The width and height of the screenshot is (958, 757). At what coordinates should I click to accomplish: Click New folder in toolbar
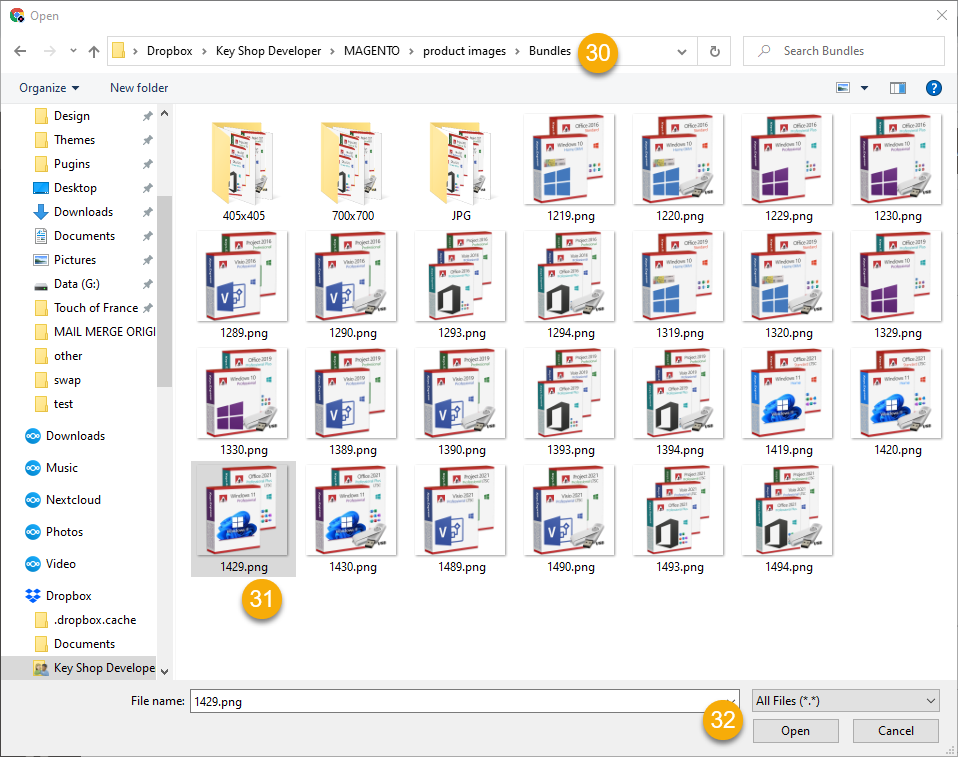coord(139,88)
